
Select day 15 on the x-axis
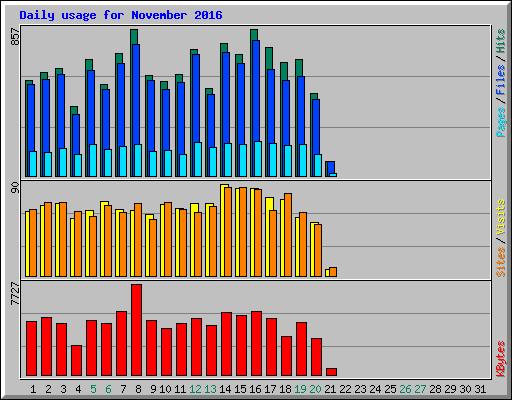[240, 389]
